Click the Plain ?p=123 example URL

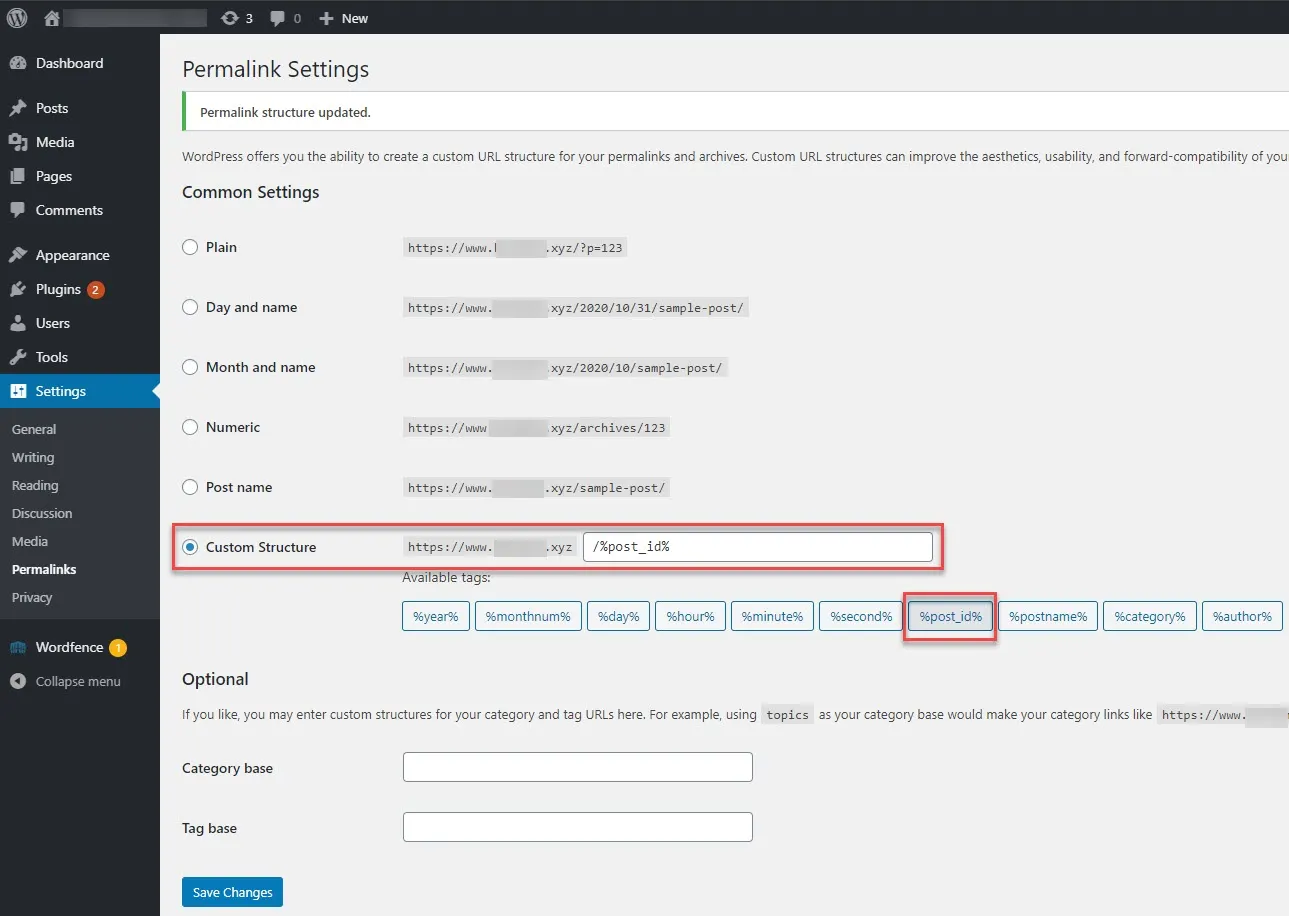pyautogui.click(x=515, y=247)
